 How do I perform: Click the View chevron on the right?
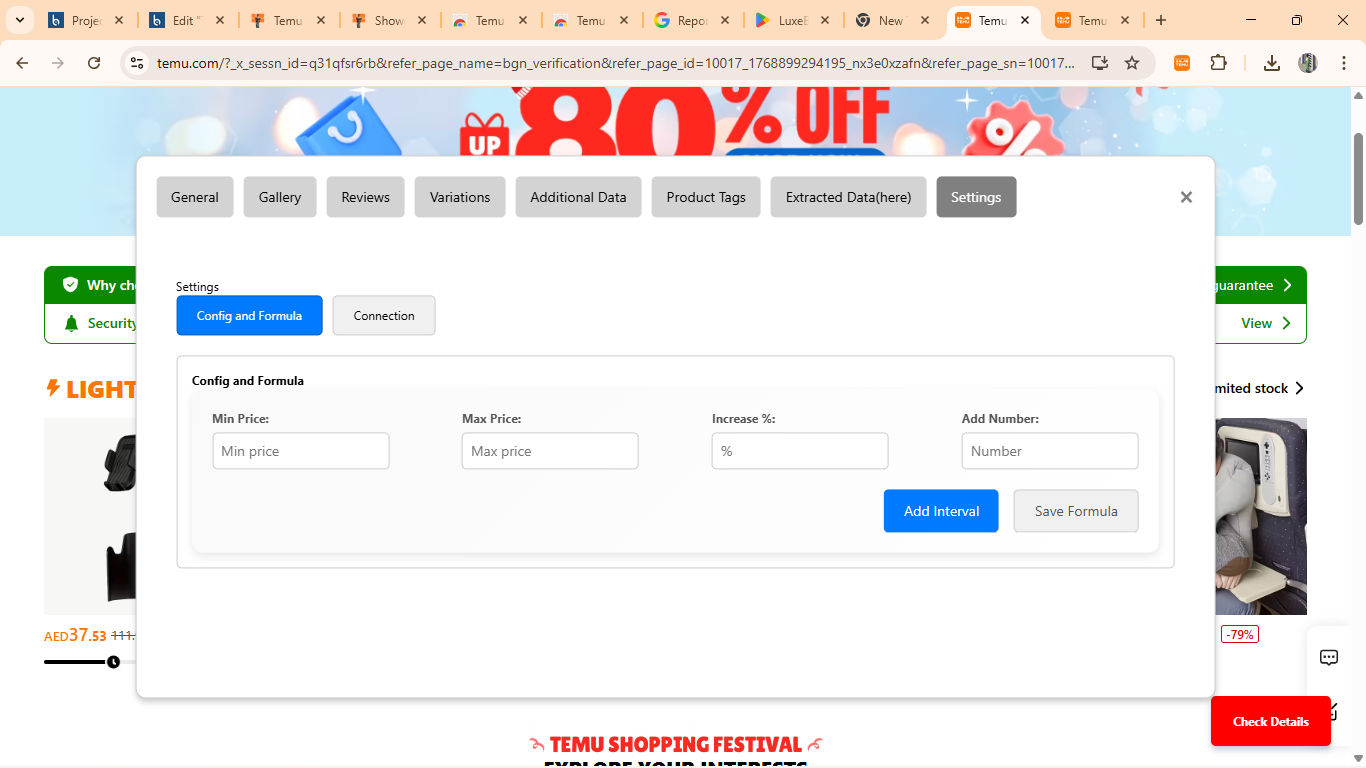[1289, 323]
